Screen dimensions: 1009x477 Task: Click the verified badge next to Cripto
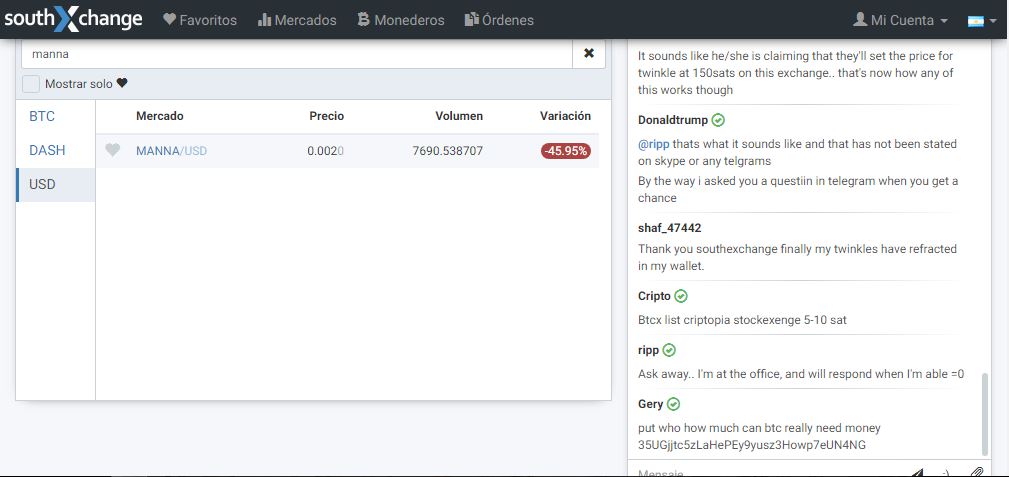coord(681,296)
